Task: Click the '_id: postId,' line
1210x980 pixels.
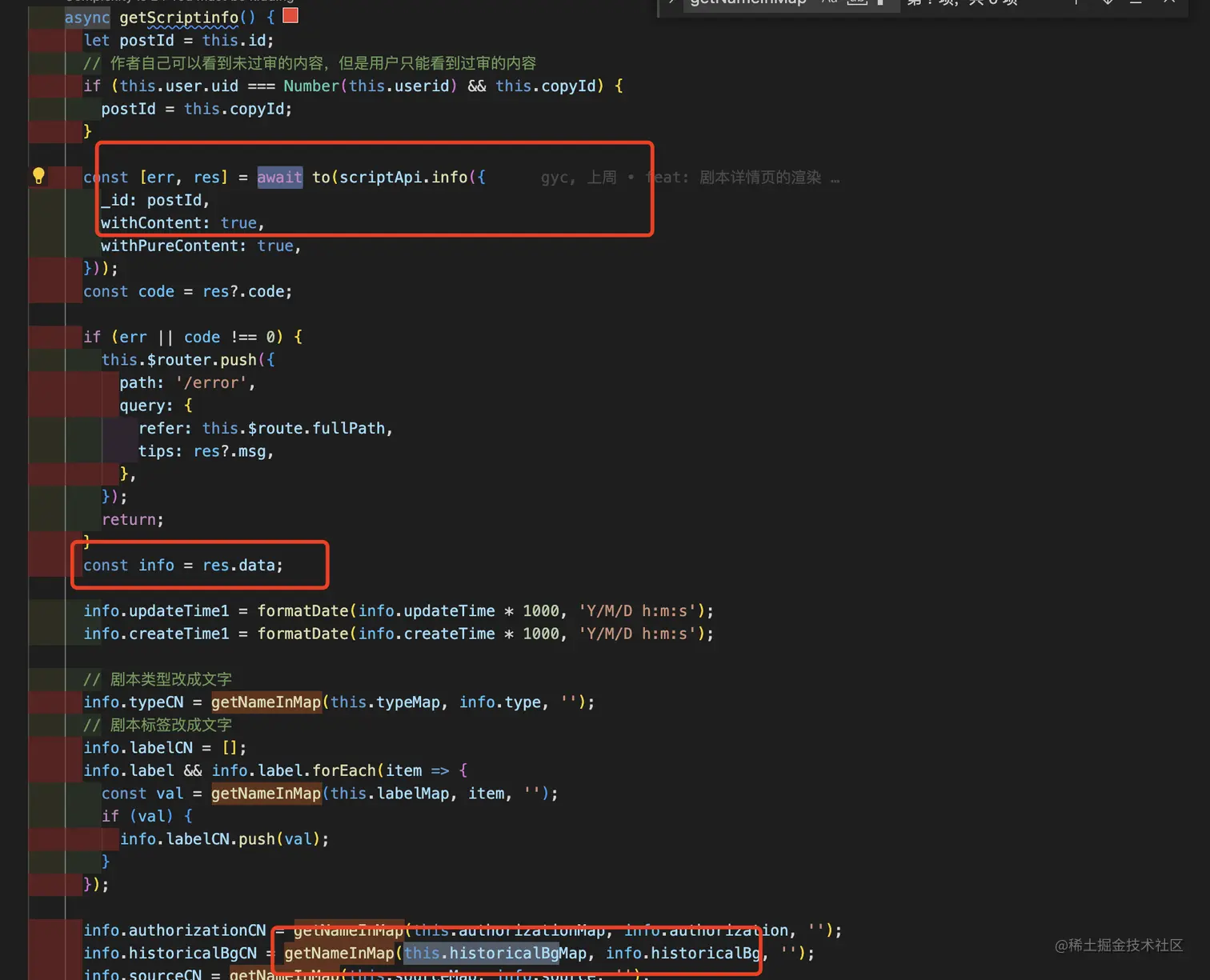Action: 155,200
